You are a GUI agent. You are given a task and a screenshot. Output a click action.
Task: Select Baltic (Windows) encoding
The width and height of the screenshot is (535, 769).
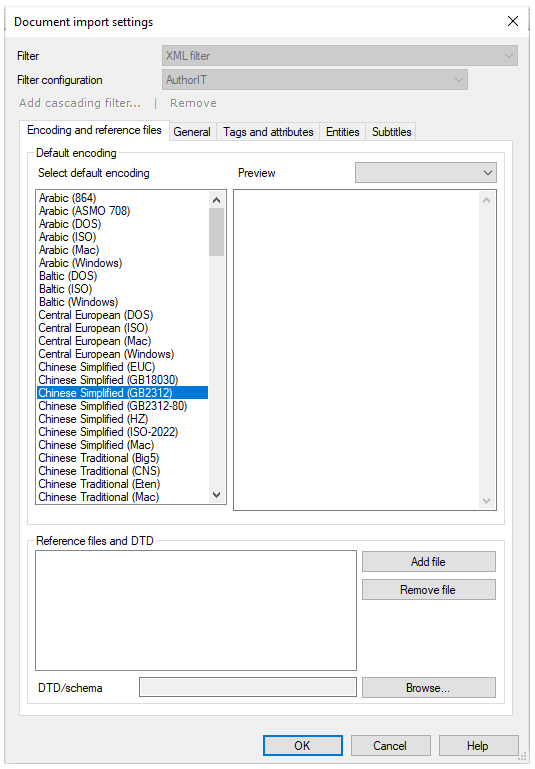(123, 302)
